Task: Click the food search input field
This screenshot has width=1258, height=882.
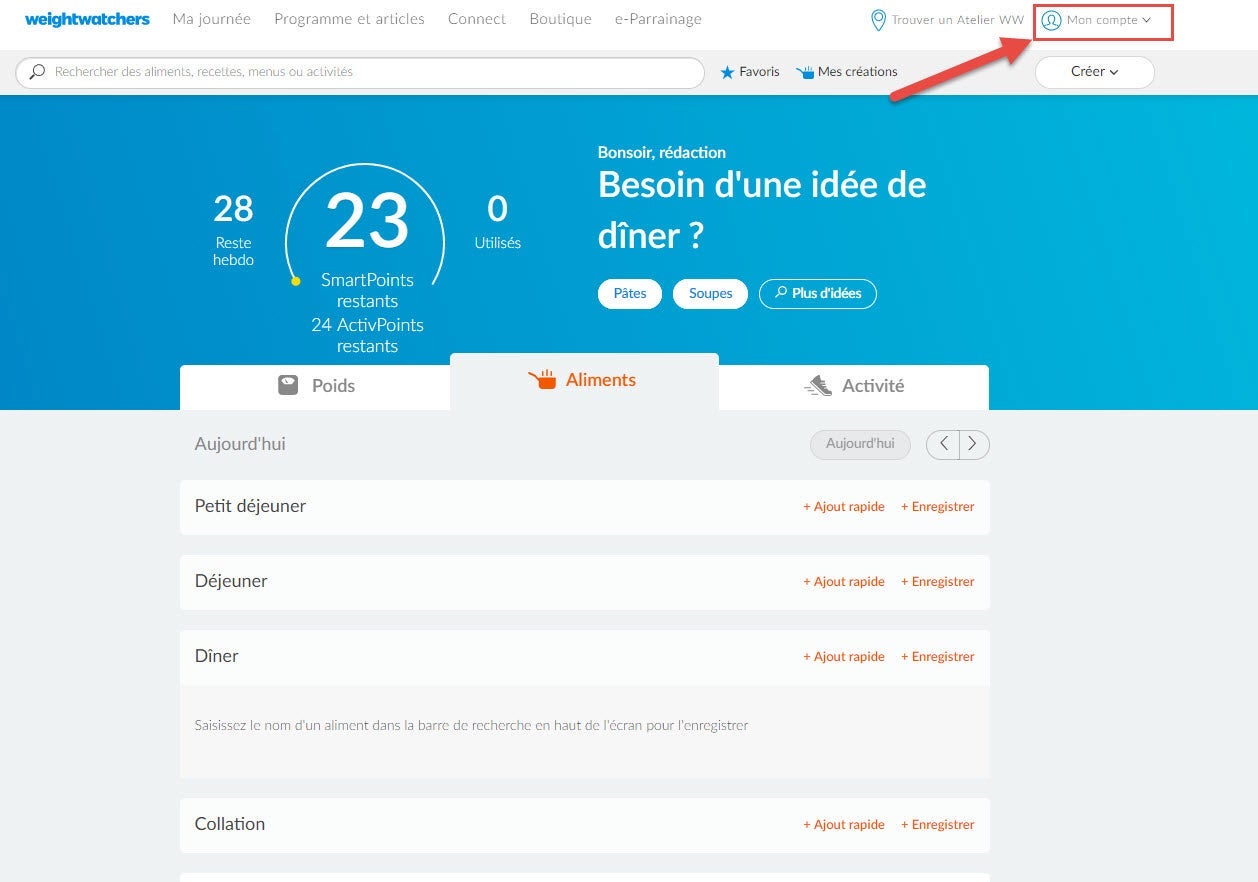Action: [360, 72]
